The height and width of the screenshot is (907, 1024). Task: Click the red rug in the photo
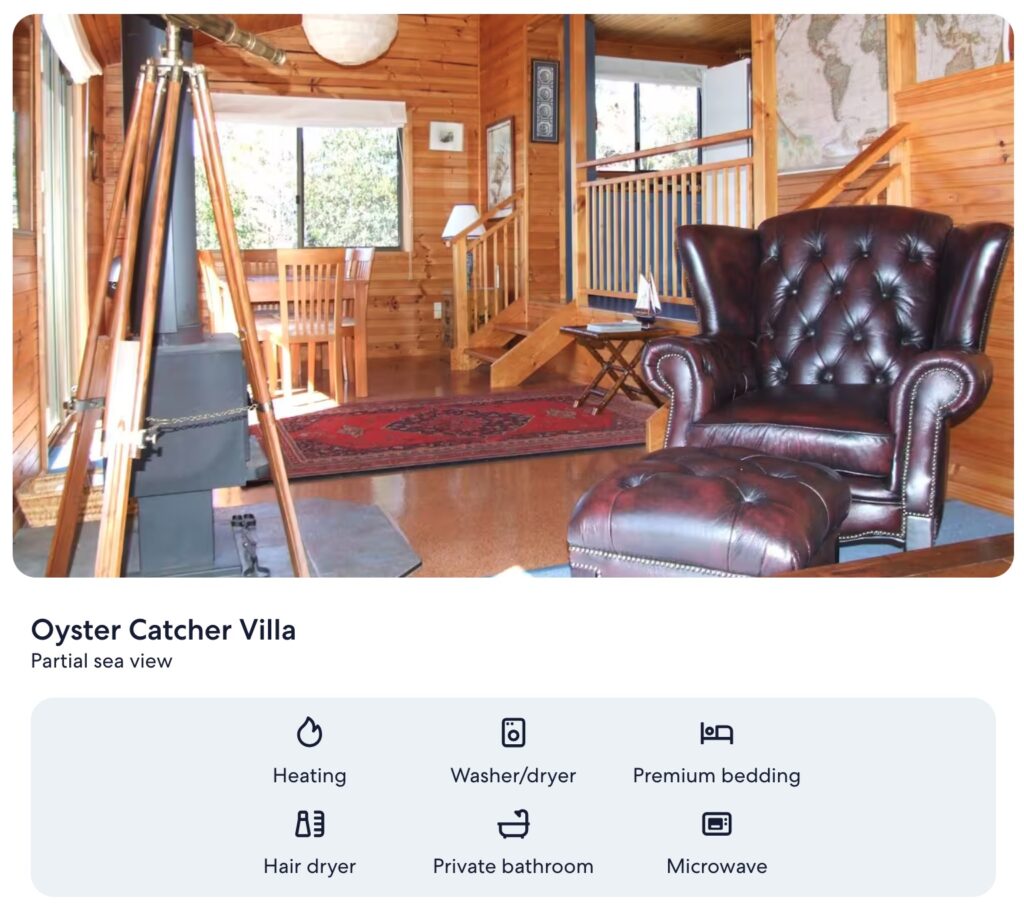(451, 428)
